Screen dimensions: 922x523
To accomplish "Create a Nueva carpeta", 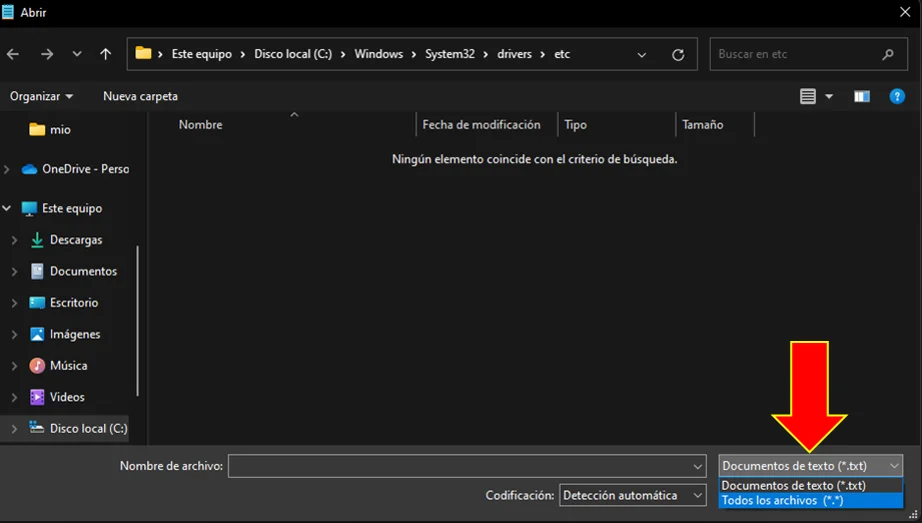I will (141, 96).
